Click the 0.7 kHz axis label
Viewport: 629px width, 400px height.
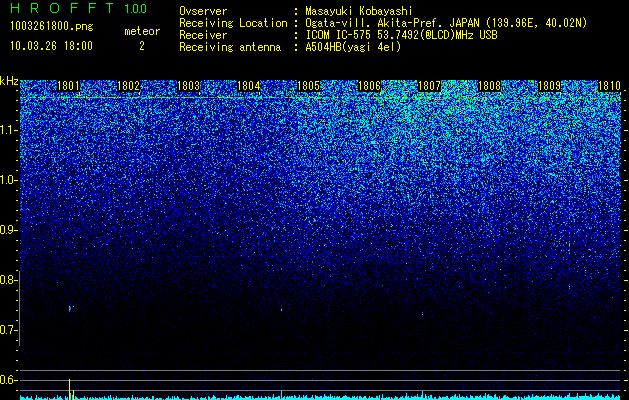[8, 330]
